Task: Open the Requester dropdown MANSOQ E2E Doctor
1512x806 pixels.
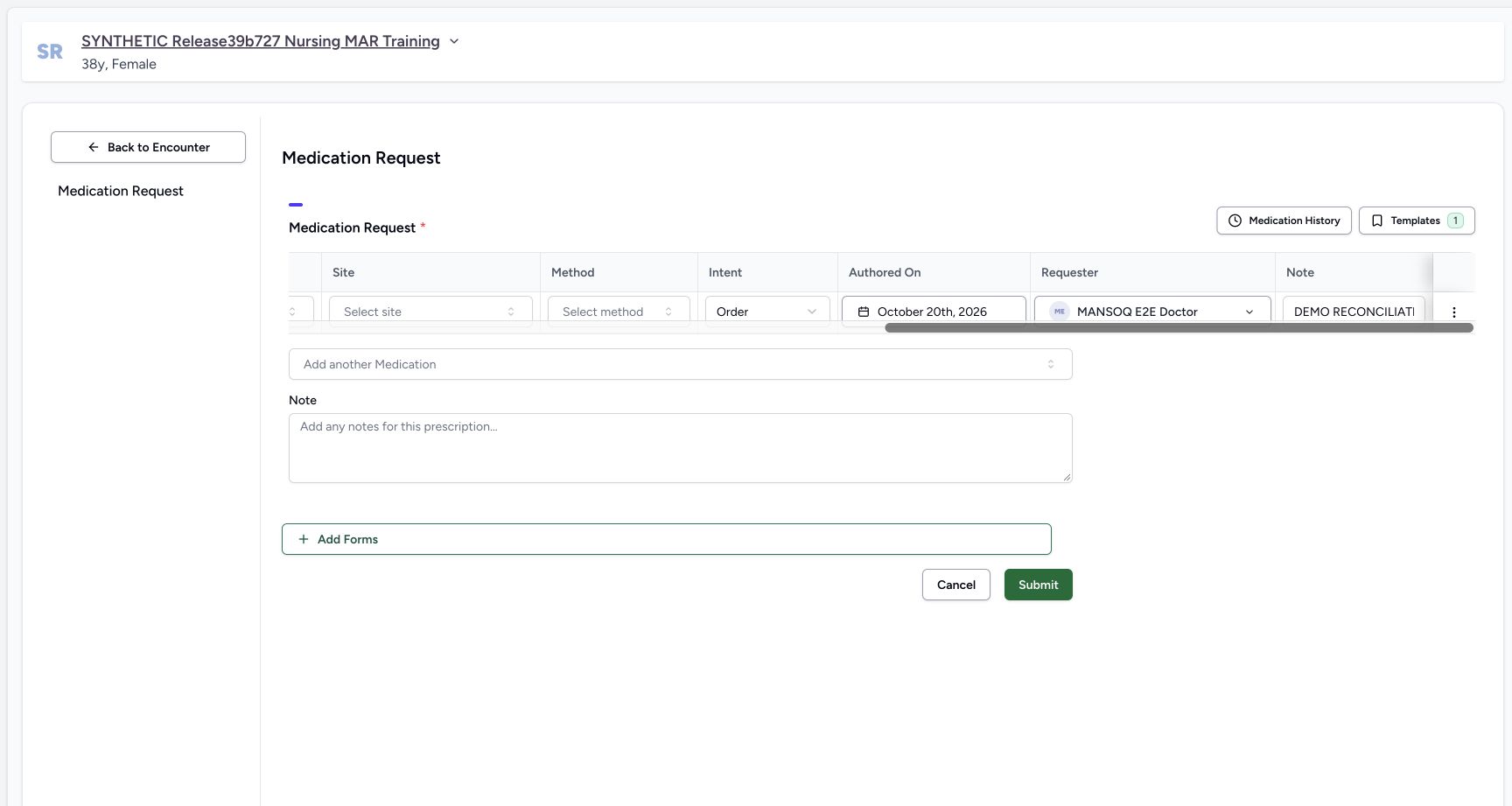Action: point(1152,312)
